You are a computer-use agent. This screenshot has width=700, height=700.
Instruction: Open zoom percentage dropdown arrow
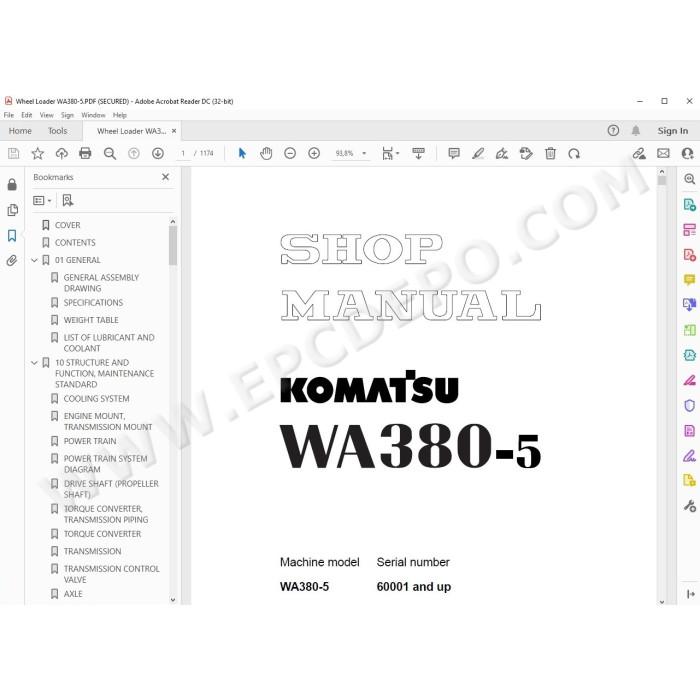[364, 154]
